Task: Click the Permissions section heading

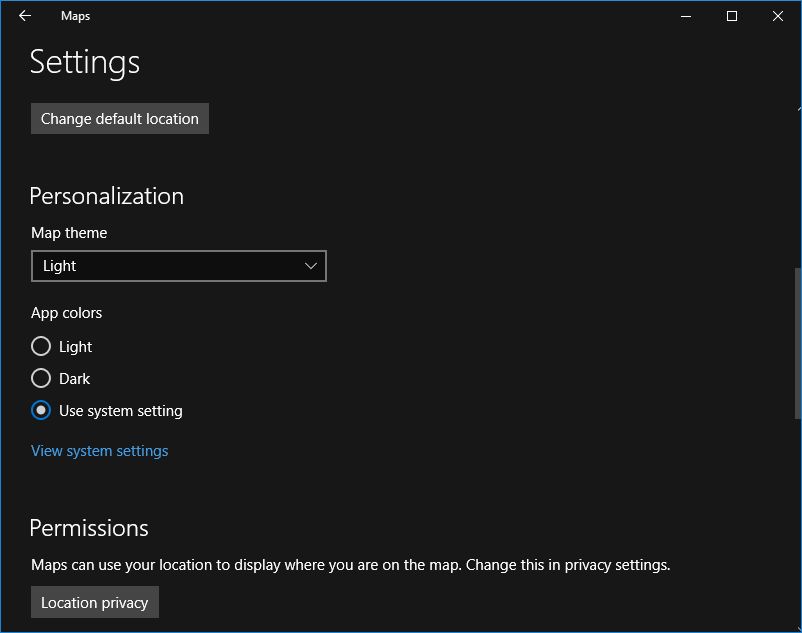Action: click(89, 528)
